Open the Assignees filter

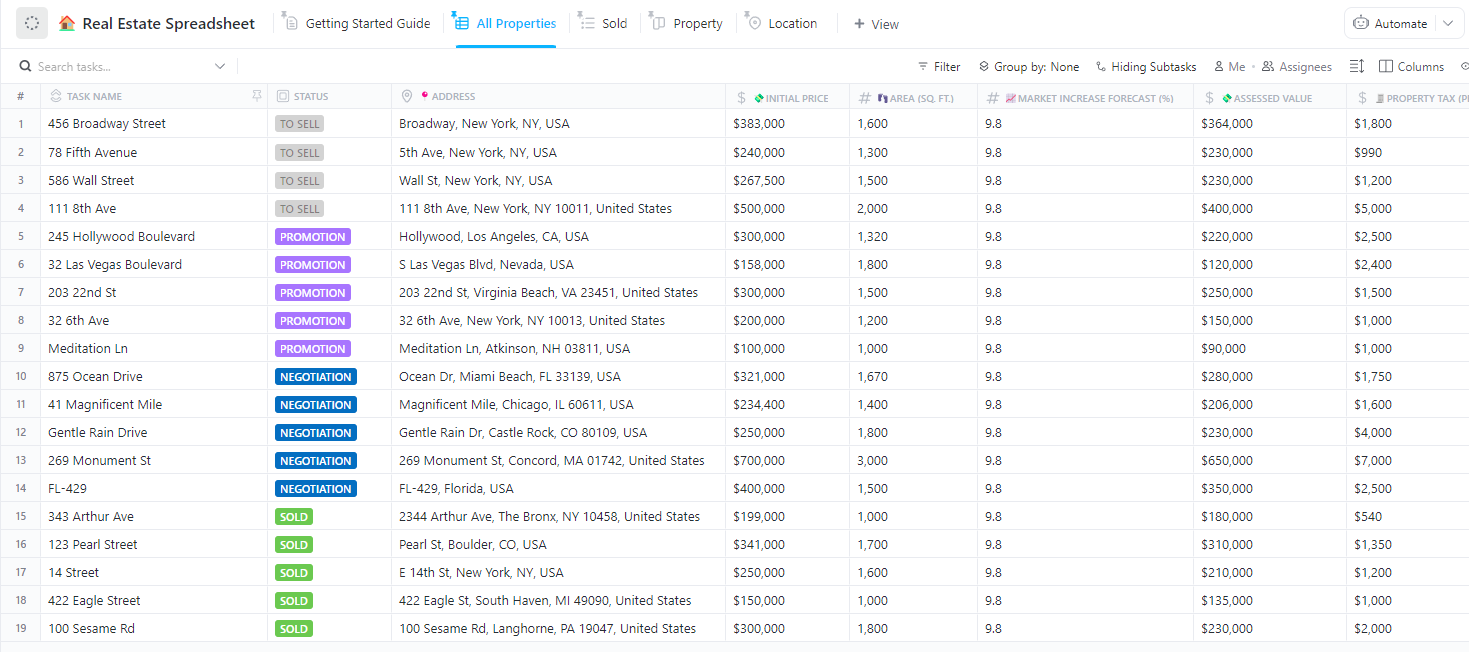tap(1297, 67)
